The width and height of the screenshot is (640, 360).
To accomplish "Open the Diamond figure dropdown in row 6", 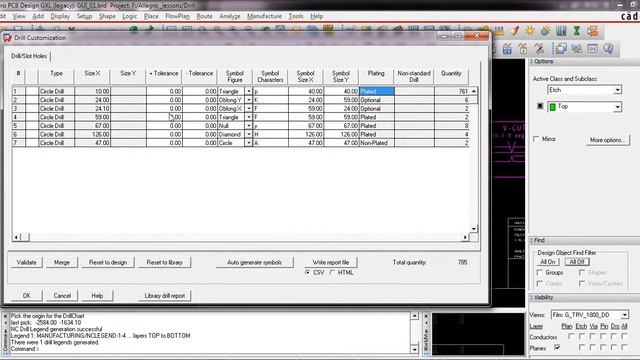I will pos(249,134).
